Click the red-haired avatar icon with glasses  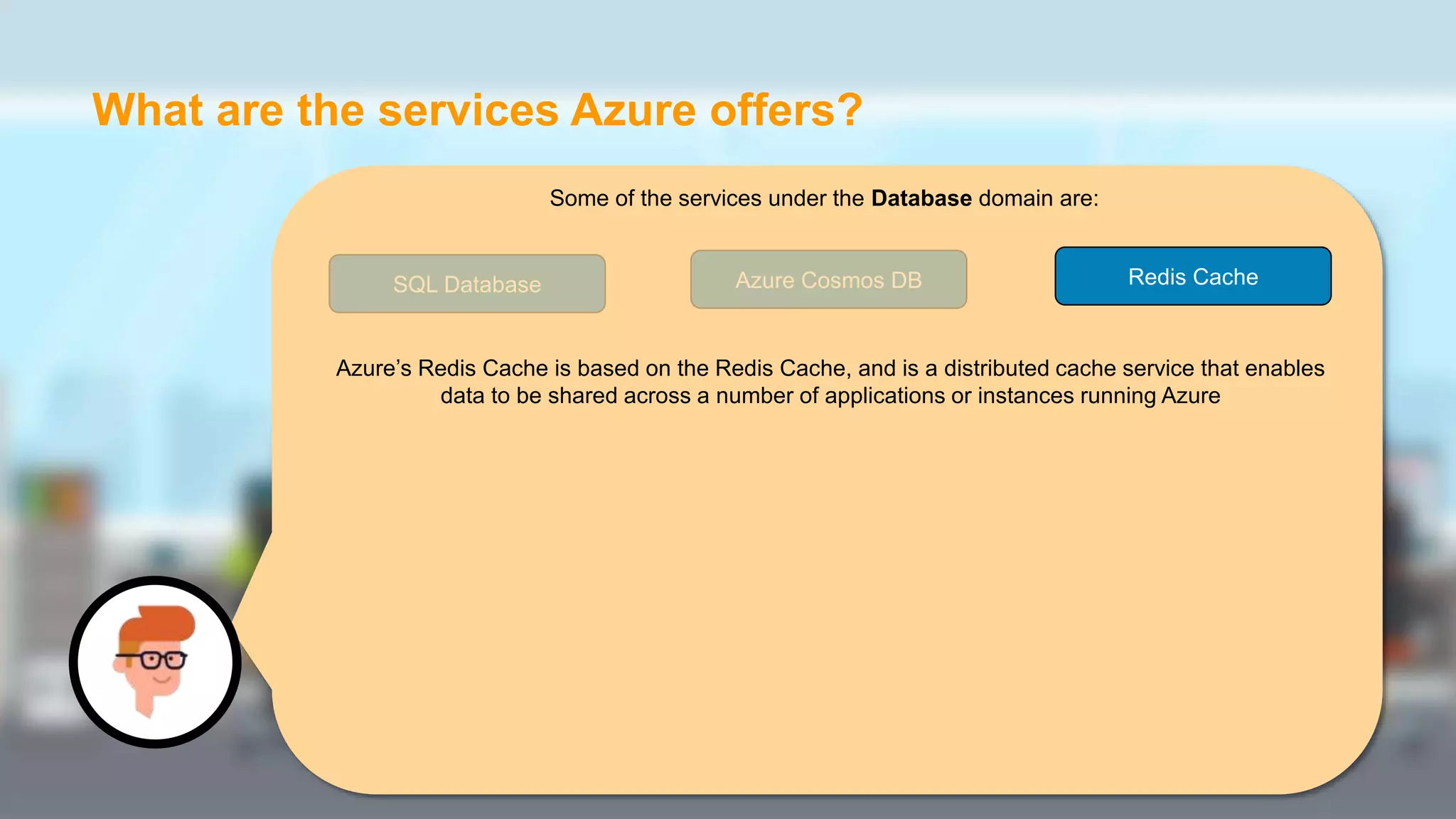pos(155,662)
